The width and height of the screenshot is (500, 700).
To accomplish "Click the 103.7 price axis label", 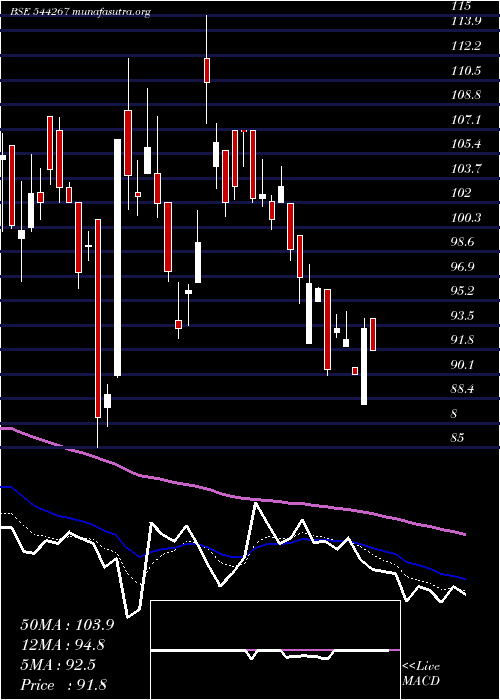I will 466,168.
